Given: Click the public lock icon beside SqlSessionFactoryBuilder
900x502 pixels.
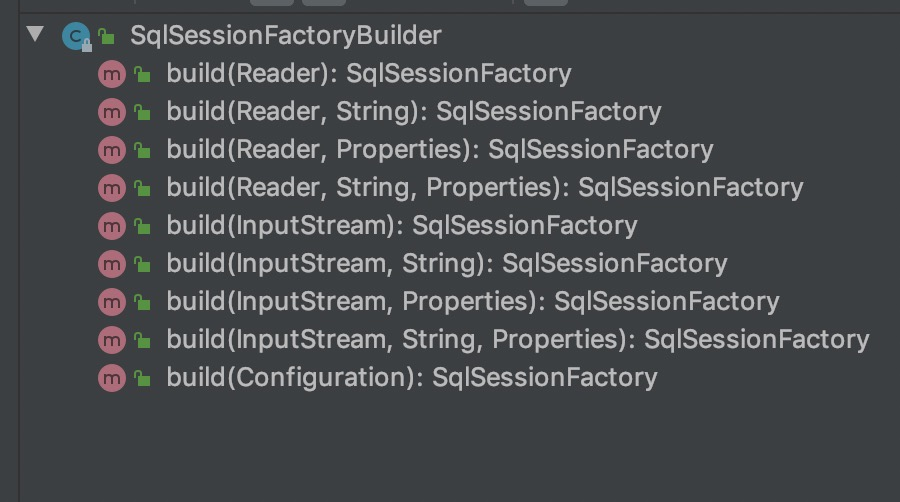Looking at the screenshot, I should point(106,37).
